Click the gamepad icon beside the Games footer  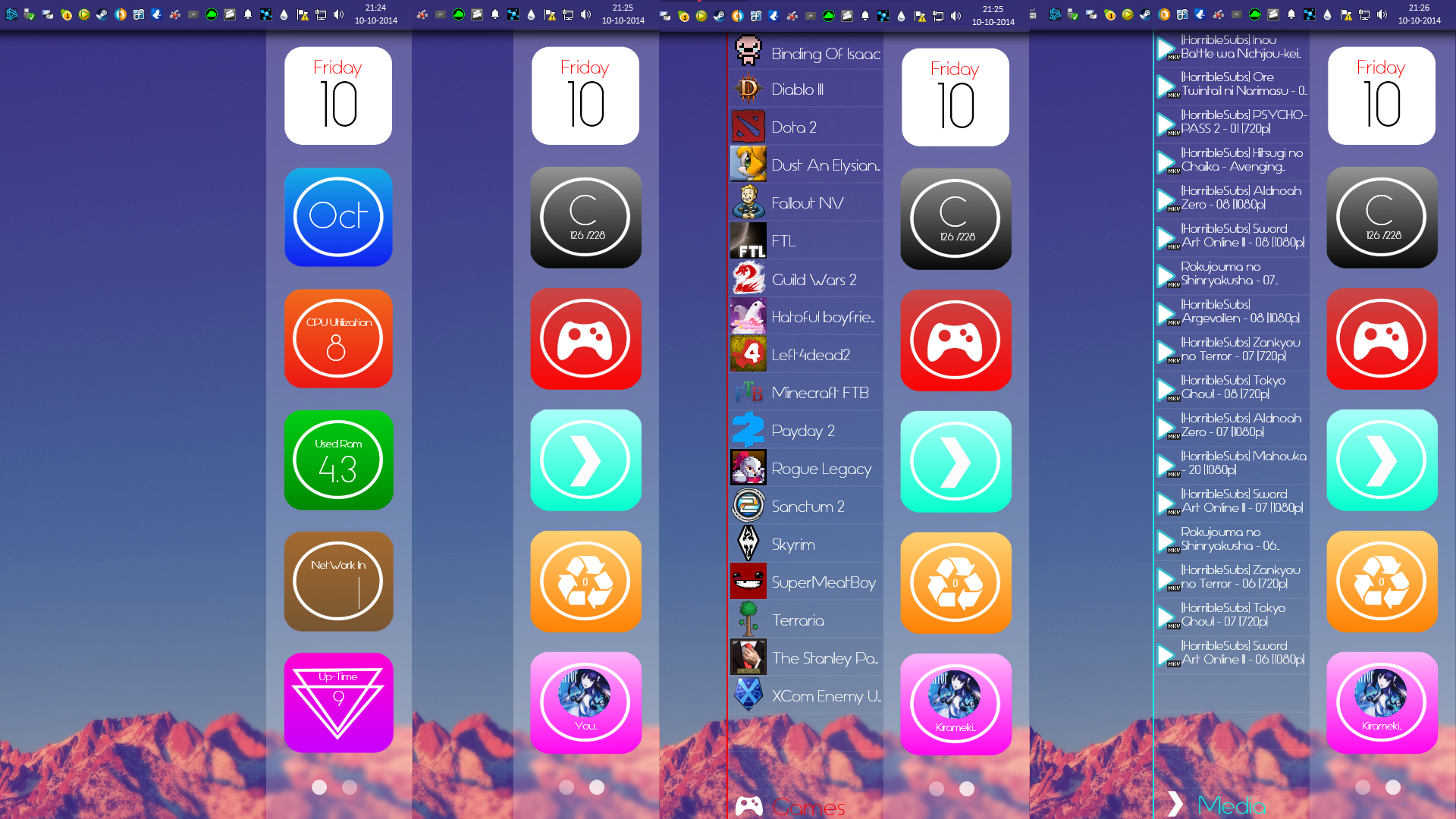click(749, 806)
